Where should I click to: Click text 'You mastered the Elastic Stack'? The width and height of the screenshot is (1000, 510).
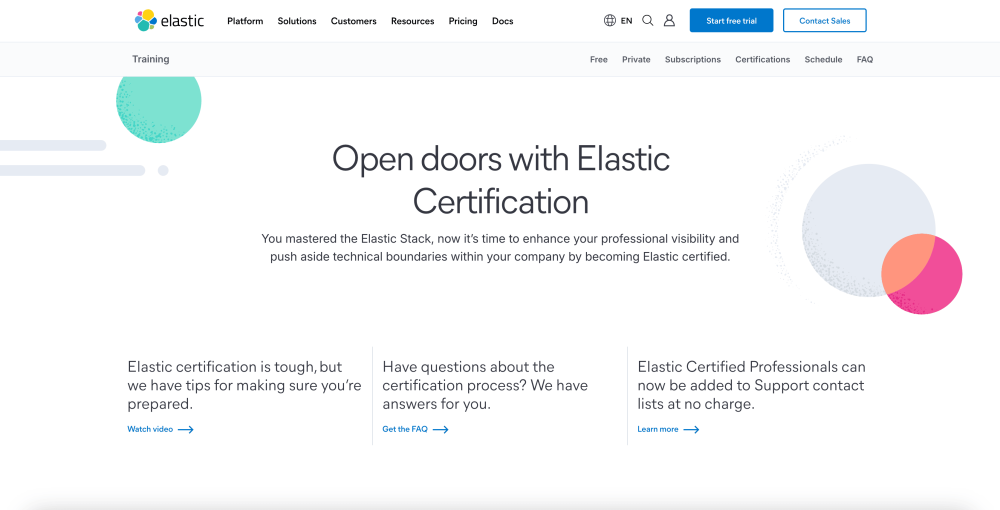click(348, 239)
